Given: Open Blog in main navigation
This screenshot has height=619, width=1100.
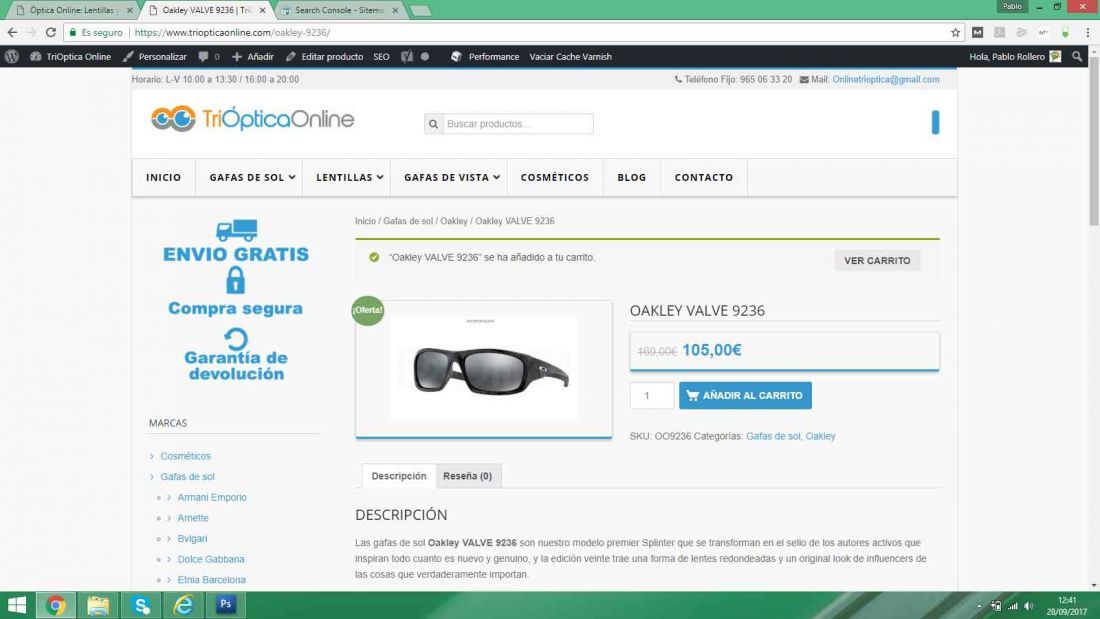Looking at the screenshot, I should (x=631, y=178).
